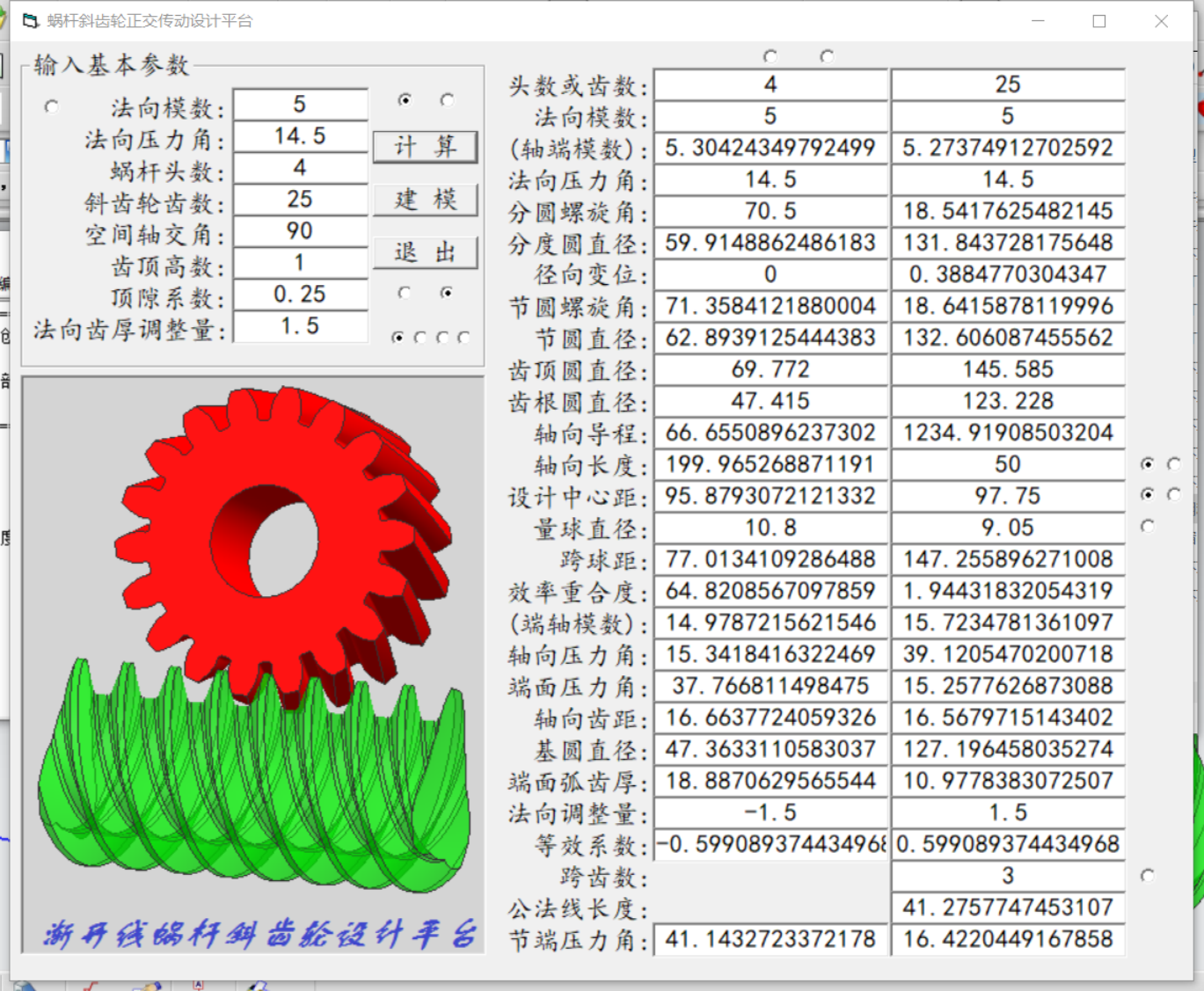This screenshot has width=1204, height=991.
Task: Click the 顶隙系数 input field showing 0.25
Action: (300, 295)
